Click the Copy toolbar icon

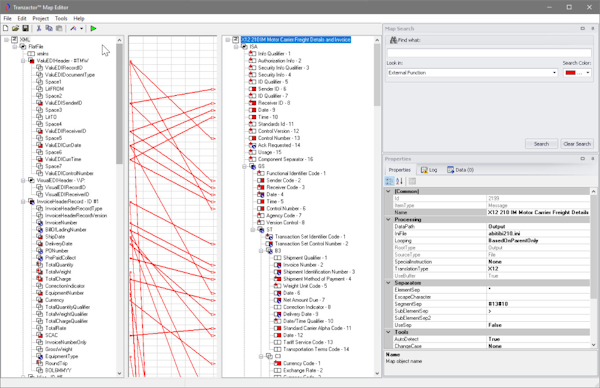pyautogui.click(x=49, y=28)
